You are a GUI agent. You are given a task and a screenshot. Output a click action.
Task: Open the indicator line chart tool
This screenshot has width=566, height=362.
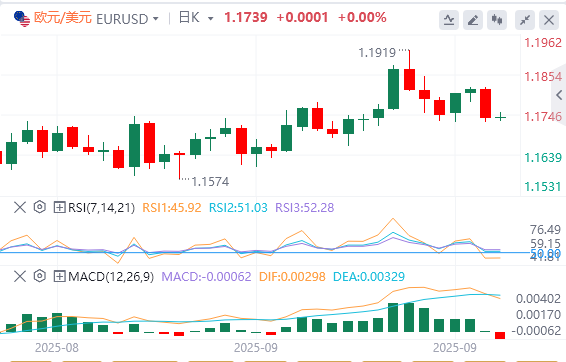[x=449, y=19]
